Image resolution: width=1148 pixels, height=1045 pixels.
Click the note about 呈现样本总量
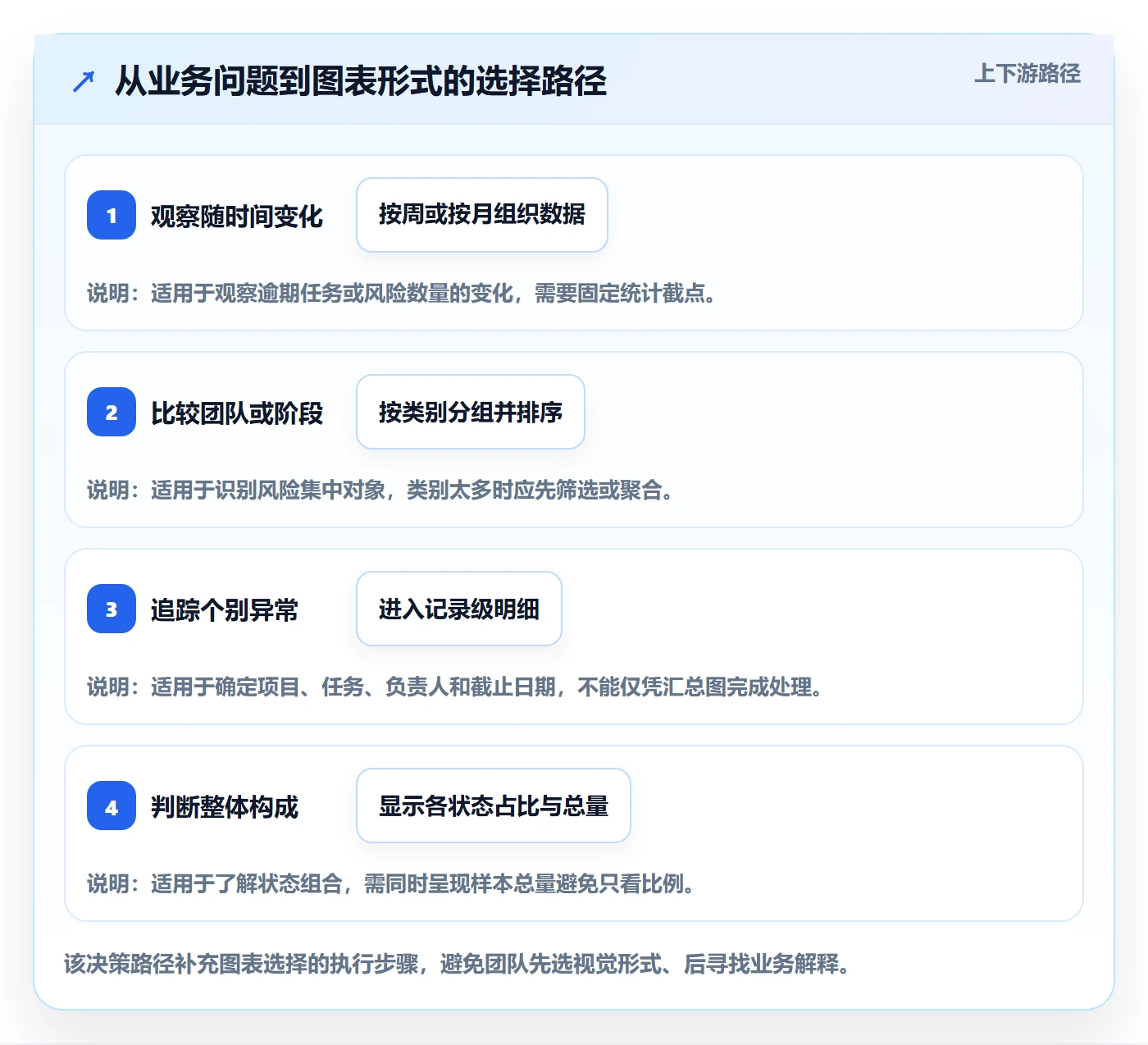(x=391, y=883)
